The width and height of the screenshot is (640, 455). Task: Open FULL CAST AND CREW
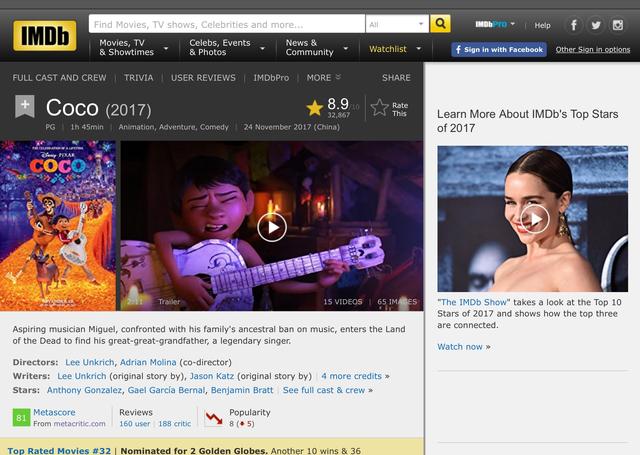[59, 78]
